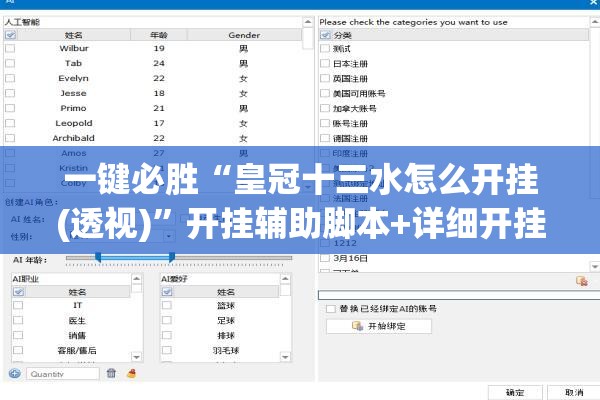Check the 日本注册 category
The height and width of the screenshot is (400, 600).
click(325, 63)
